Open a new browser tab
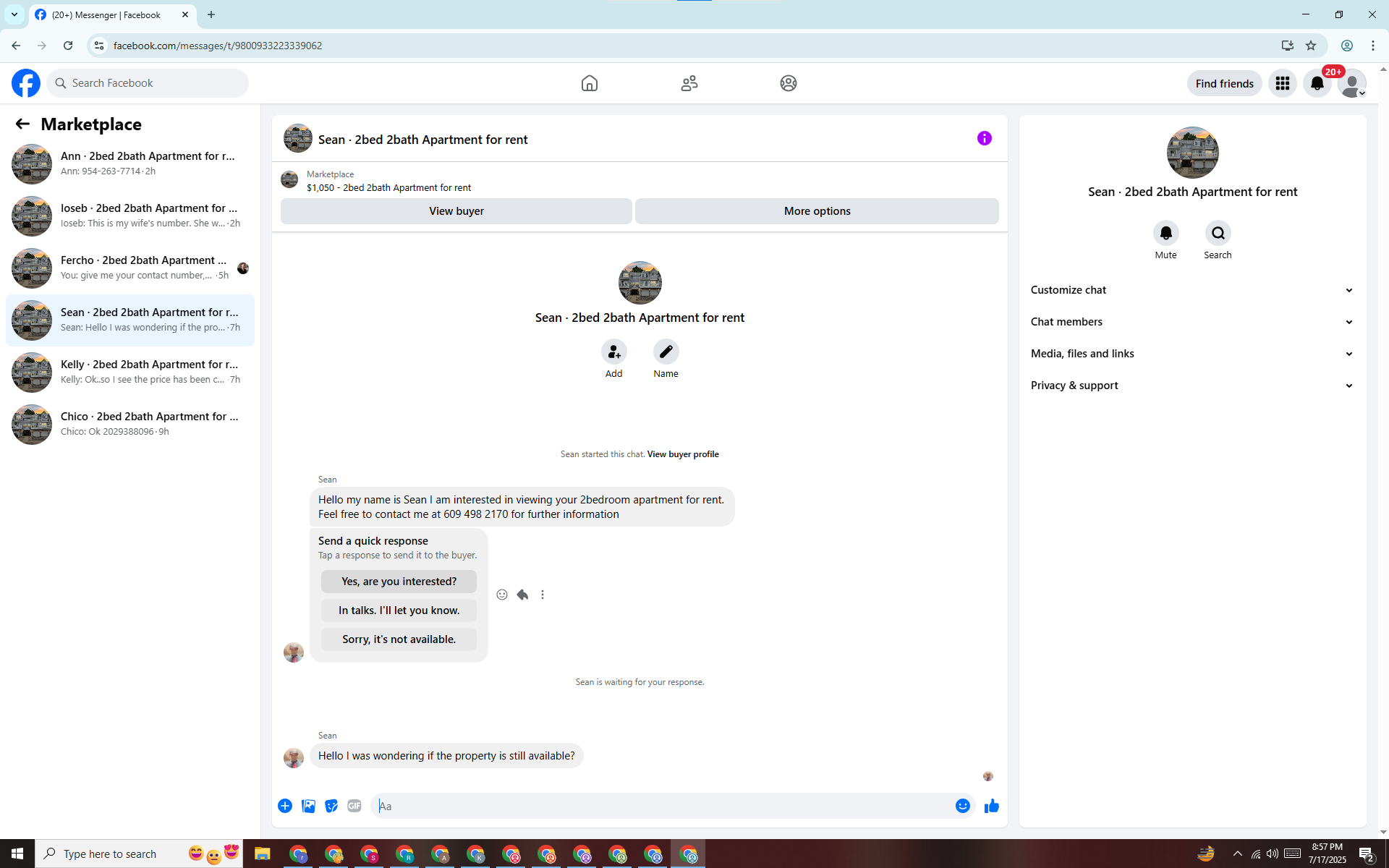The image size is (1389, 868). pos(211,14)
